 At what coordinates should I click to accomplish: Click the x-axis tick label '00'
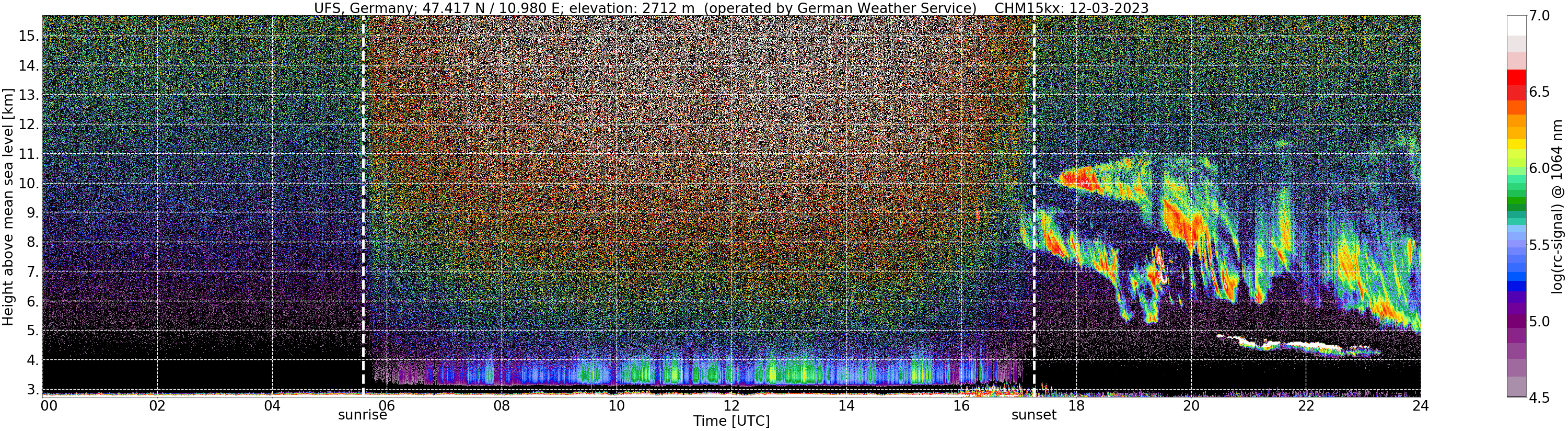pyautogui.click(x=49, y=405)
